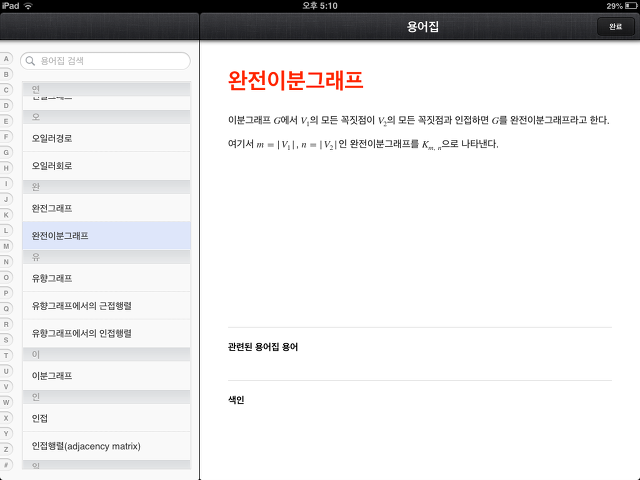The width and height of the screenshot is (640, 480).
Task: Open the 유향그래프 entry
Action: pyautogui.click(x=107, y=278)
